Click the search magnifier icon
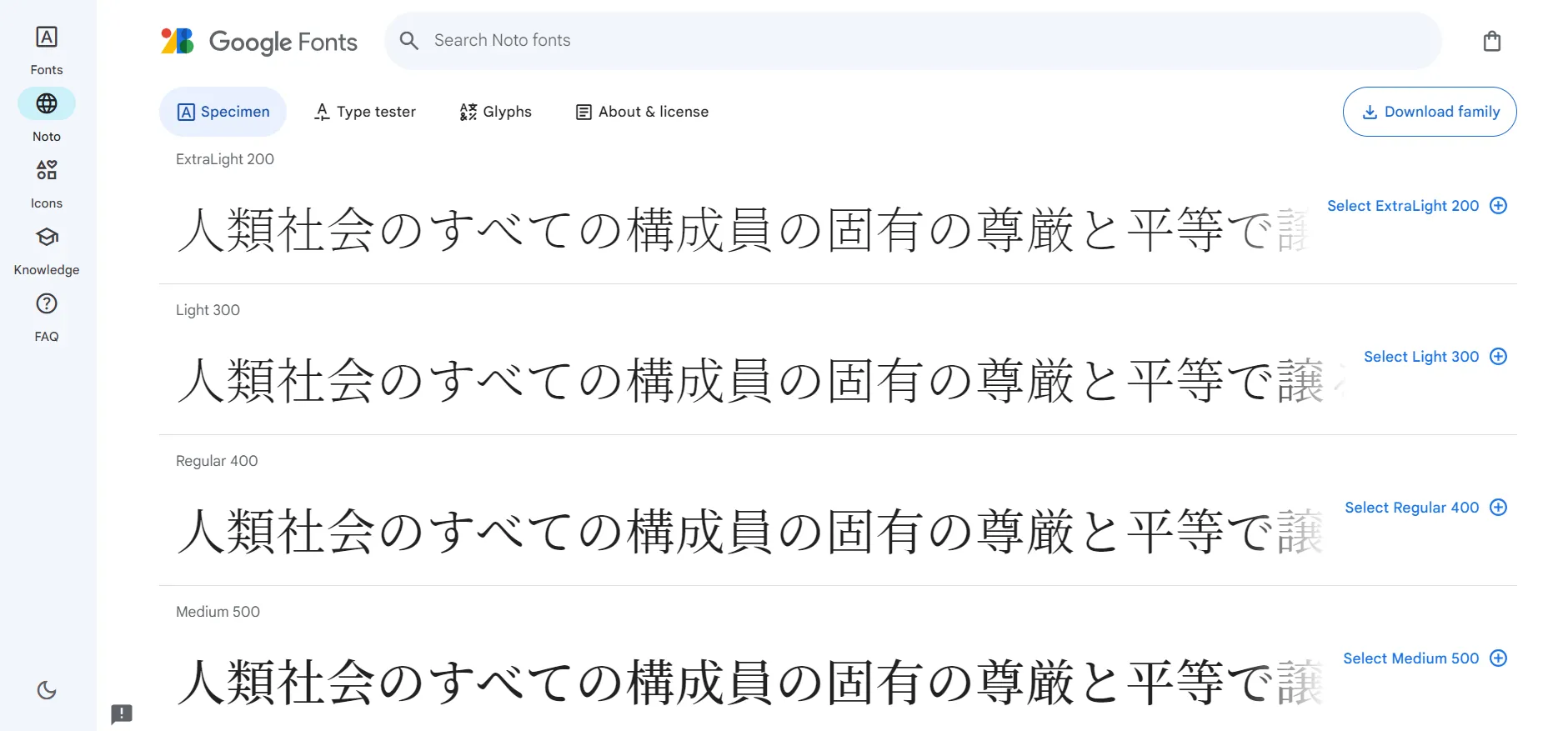The height and width of the screenshot is (731, 1568). coord(408,40)
